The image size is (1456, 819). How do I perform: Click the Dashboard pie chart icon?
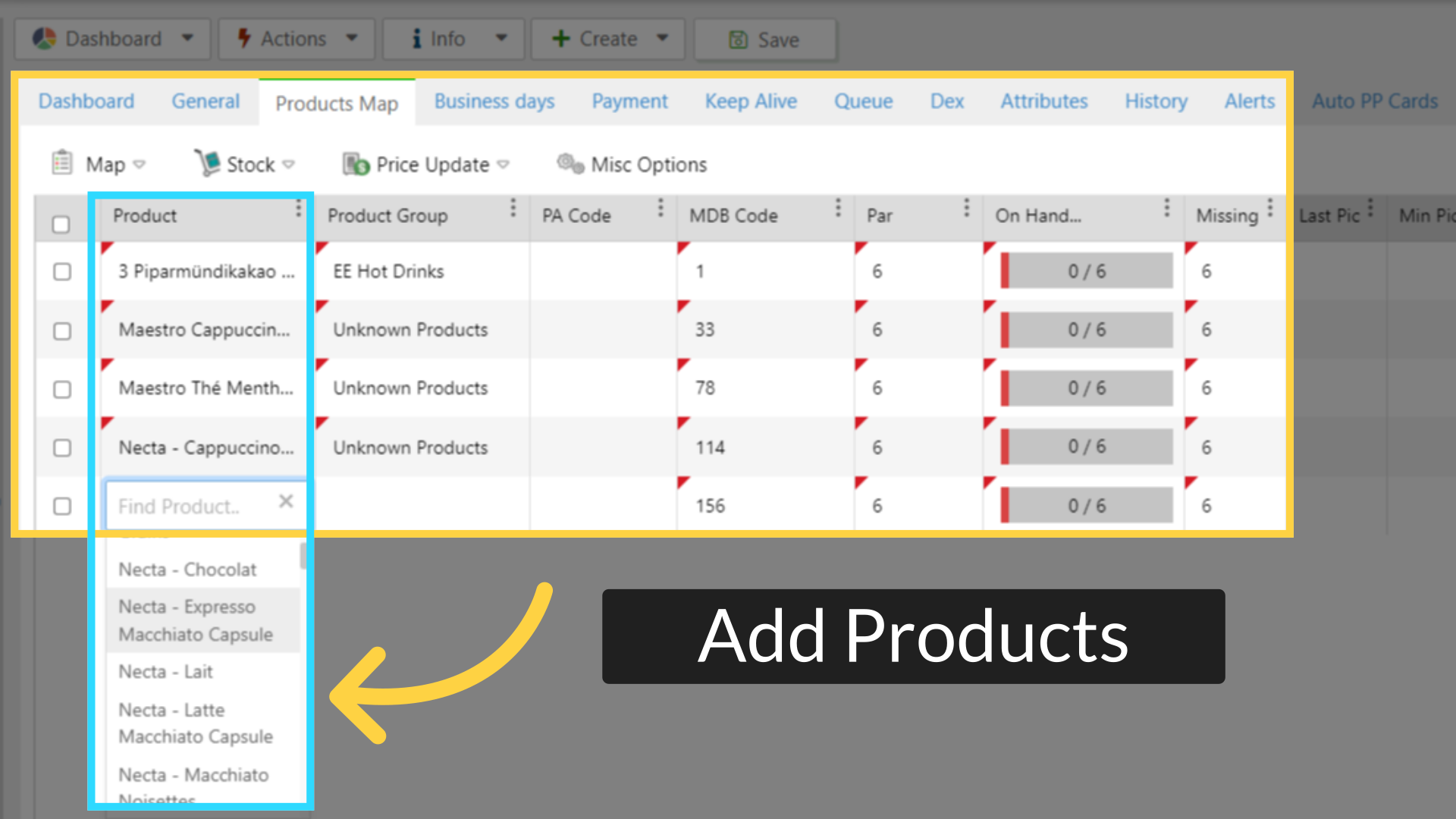(45, 38)
